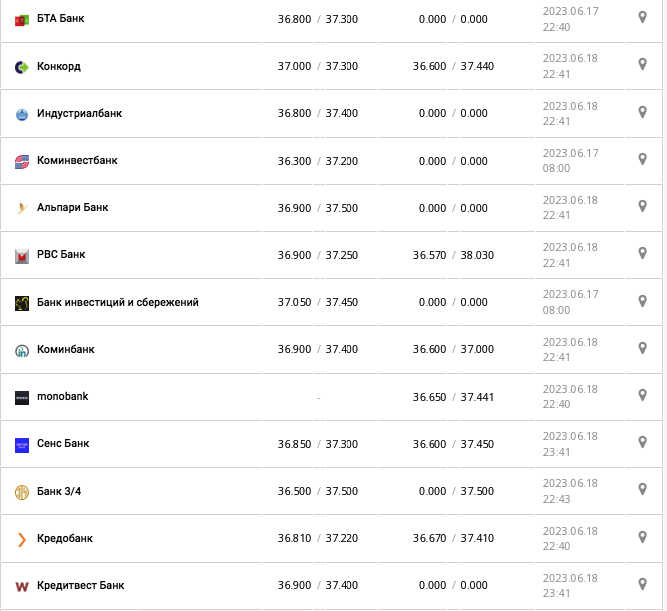This screenshot has width=667, height=611.
Task: Click the Alpari Bank logo icon
Action: coord(22,208)
